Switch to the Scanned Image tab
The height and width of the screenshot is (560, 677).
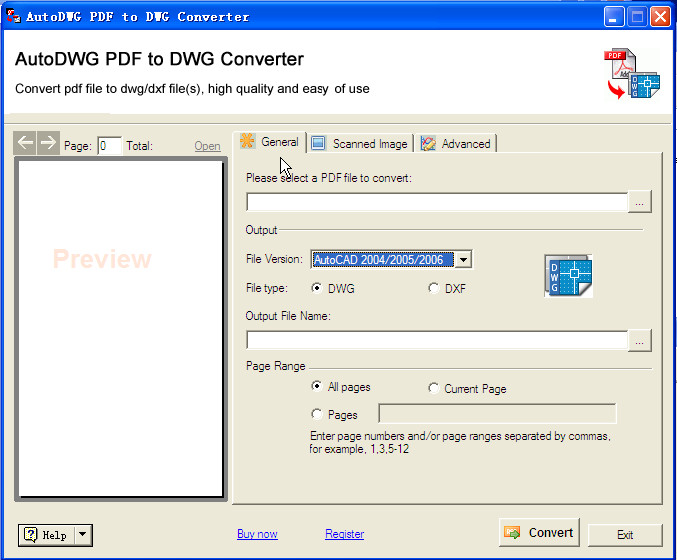point(360,143)
